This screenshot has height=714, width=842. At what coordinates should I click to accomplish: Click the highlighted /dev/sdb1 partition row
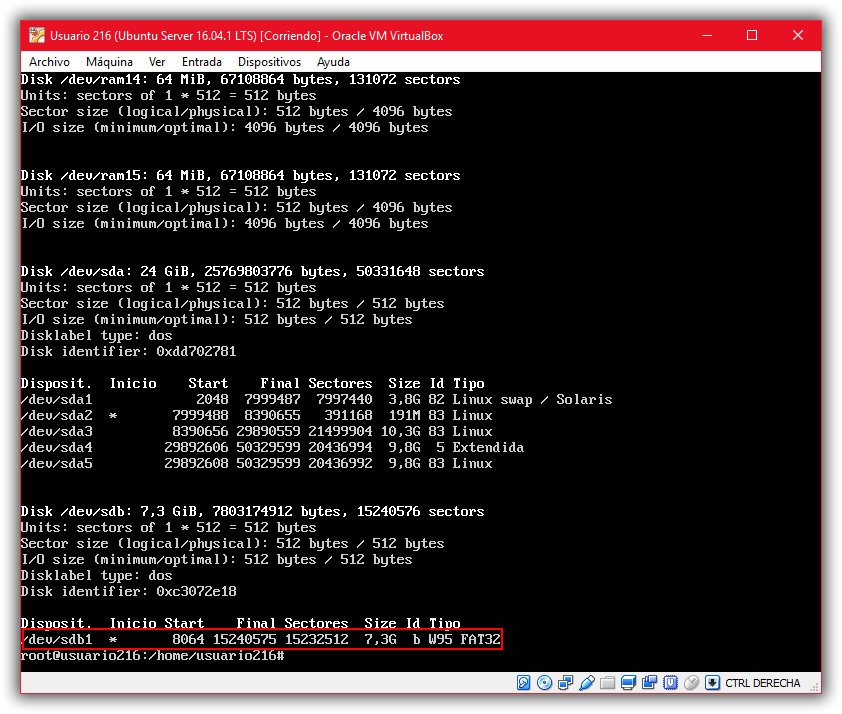(261, 639)
